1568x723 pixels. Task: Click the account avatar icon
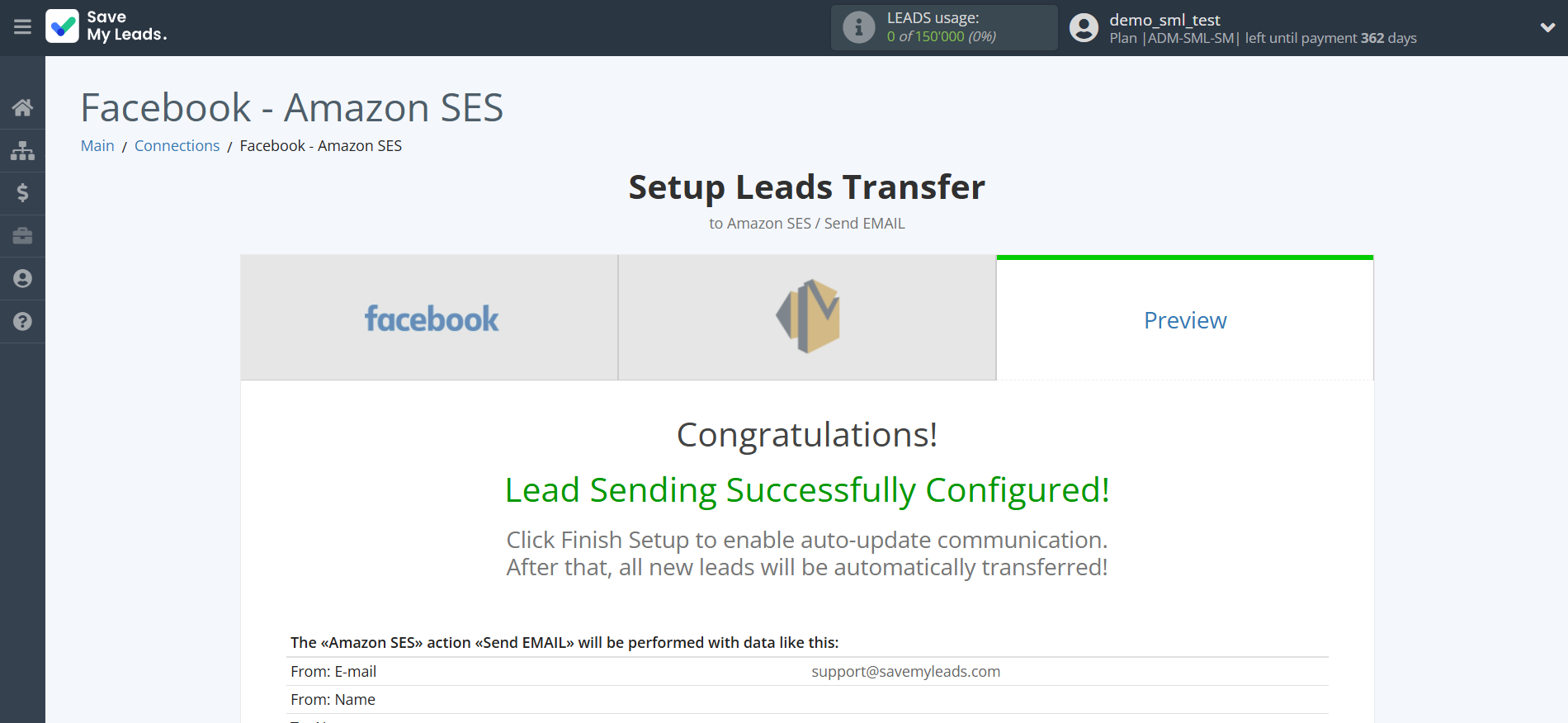(1084, 27)
